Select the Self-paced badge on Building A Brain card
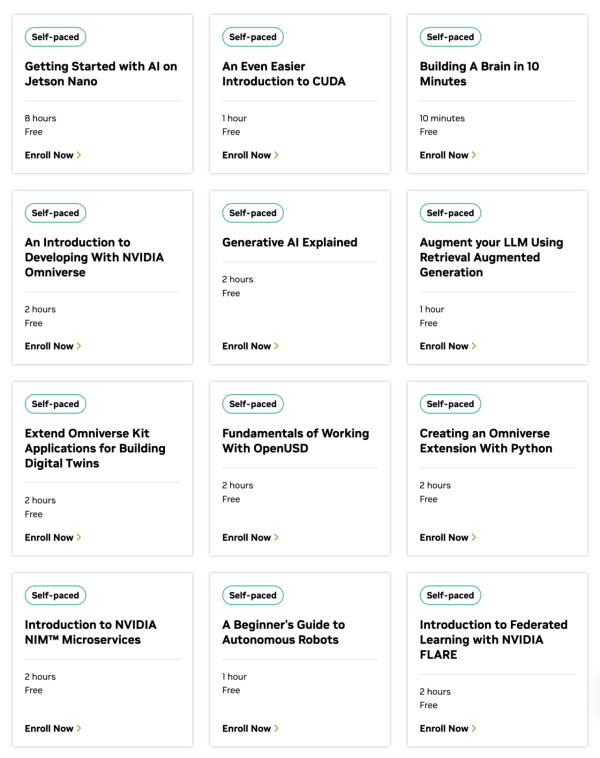600x758 pixels. pyautogui.click(x=450, y=37)
